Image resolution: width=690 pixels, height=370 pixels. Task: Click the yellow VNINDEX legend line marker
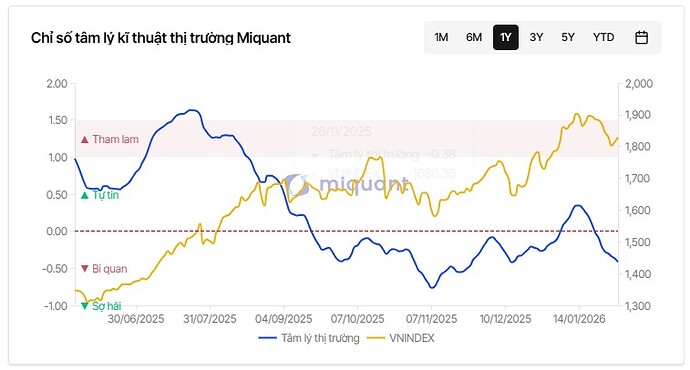coord(376,338)
